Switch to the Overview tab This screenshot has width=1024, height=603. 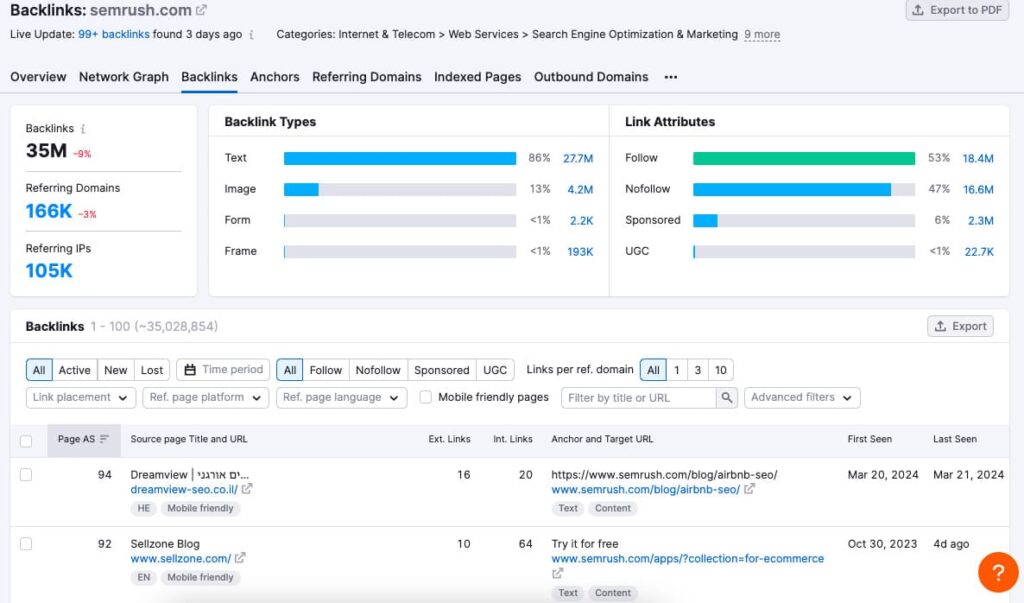[x=38, y=77]
